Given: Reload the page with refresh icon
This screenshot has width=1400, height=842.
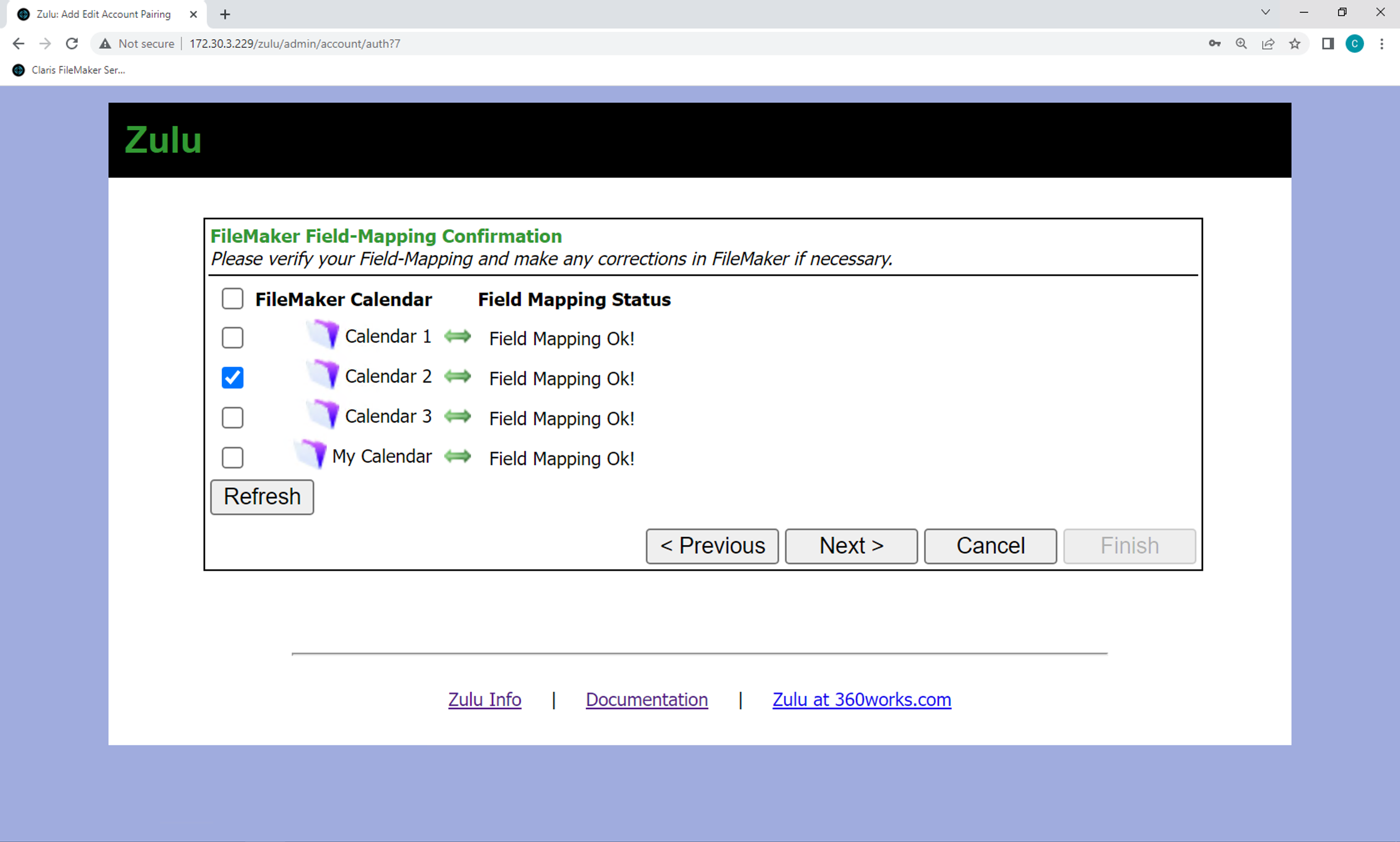Looking at the screenshot, I should click(x=72, y=44).
